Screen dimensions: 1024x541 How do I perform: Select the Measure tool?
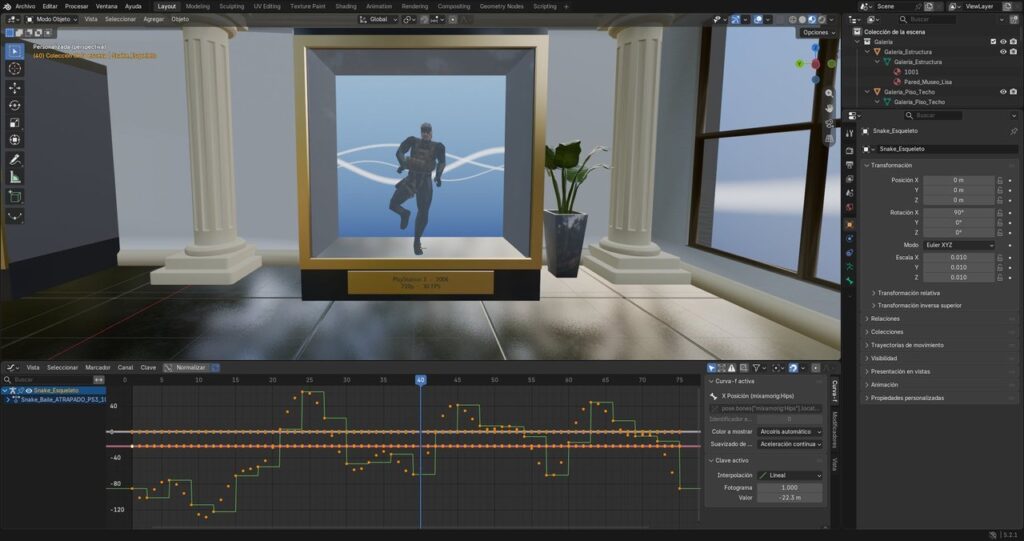(14, 177)
